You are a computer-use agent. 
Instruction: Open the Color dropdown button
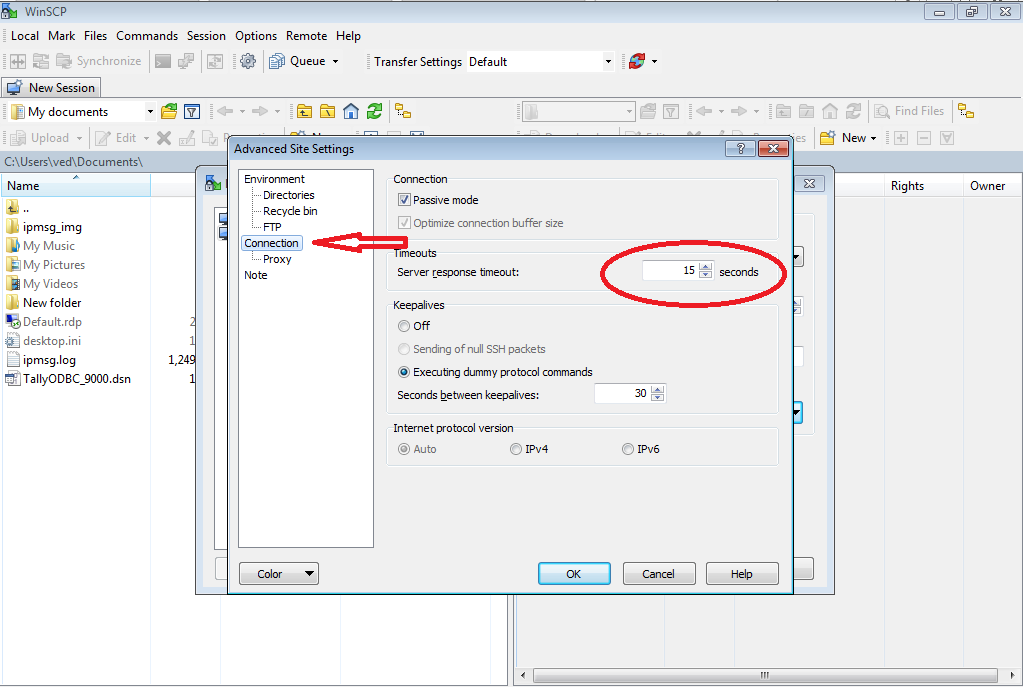tap(279, 573)
